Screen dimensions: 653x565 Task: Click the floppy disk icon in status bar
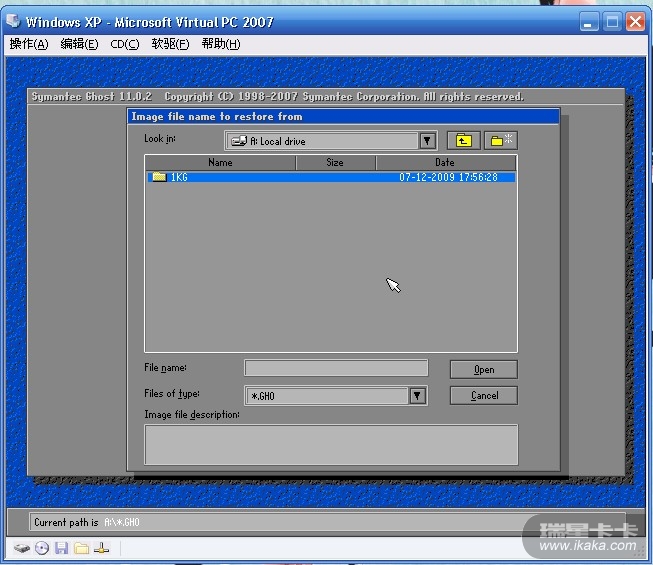click(61, 548)
